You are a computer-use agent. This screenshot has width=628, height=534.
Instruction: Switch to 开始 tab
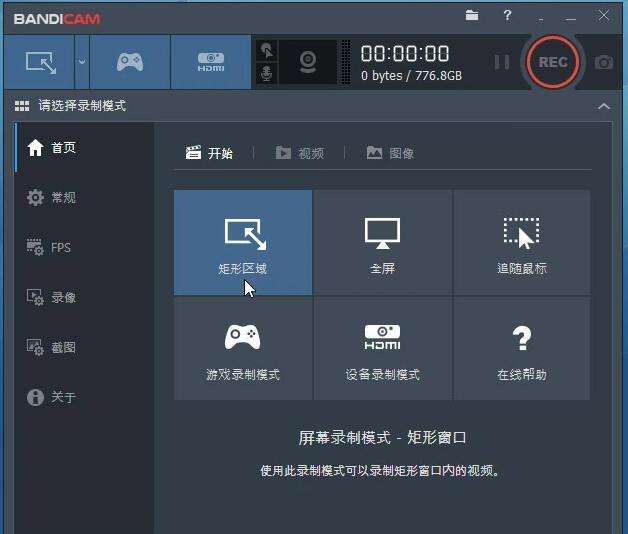click(x=209, y=153)
